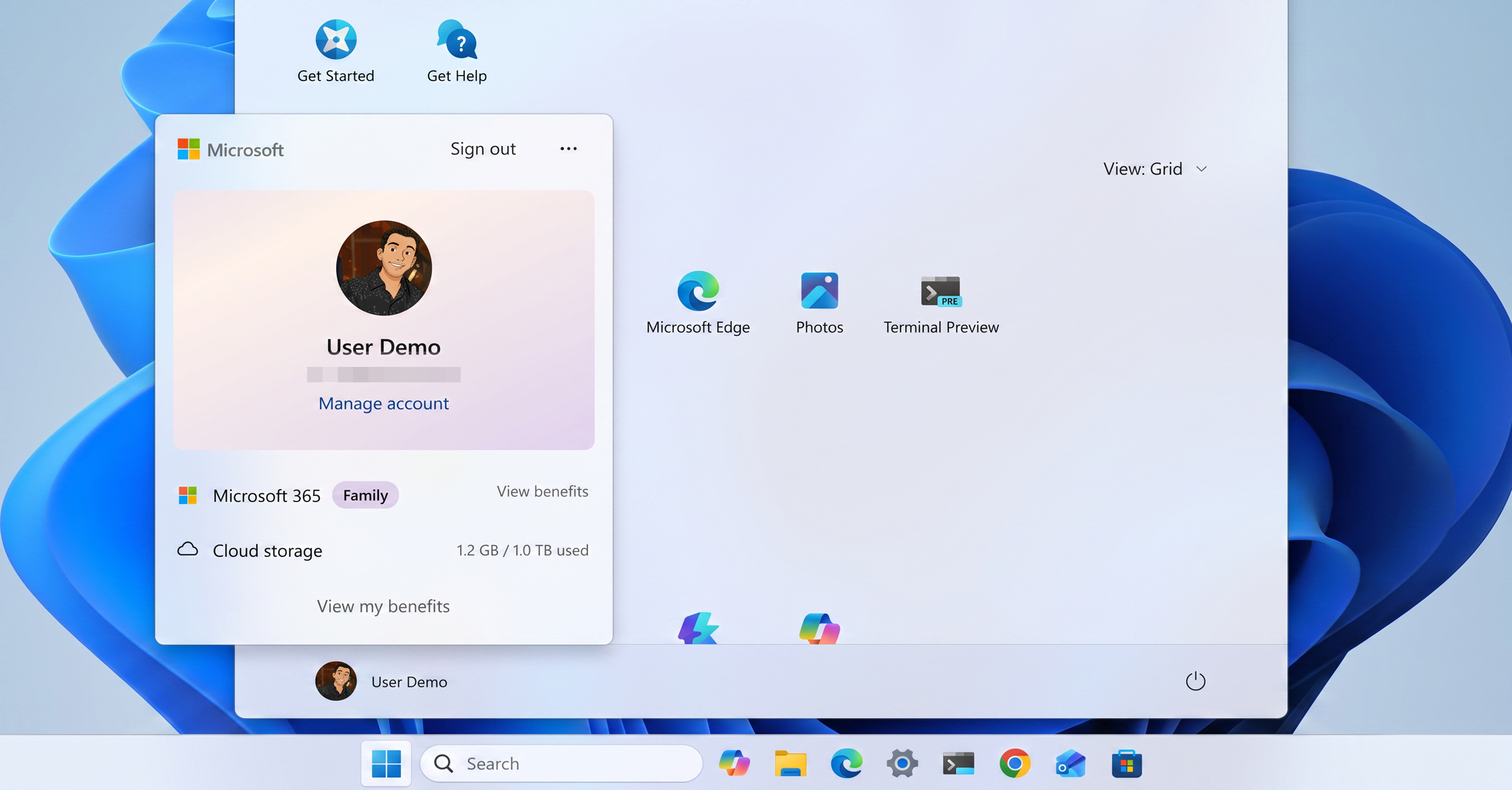Click the small avatar in Start menu footer
The width and height of the screenshot is (1512, 790).
click(x=335, y=681)
